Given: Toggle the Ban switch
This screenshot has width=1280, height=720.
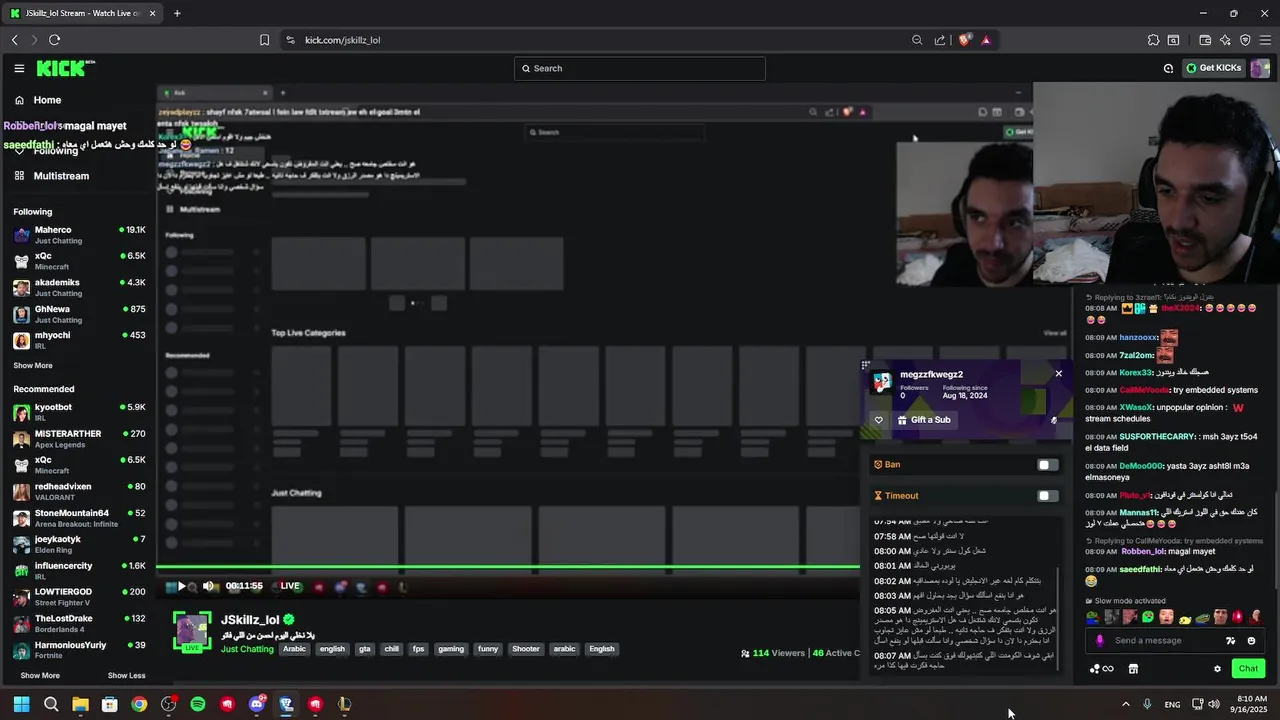Looking at the screenshot, I should [x=1047, y=465].
